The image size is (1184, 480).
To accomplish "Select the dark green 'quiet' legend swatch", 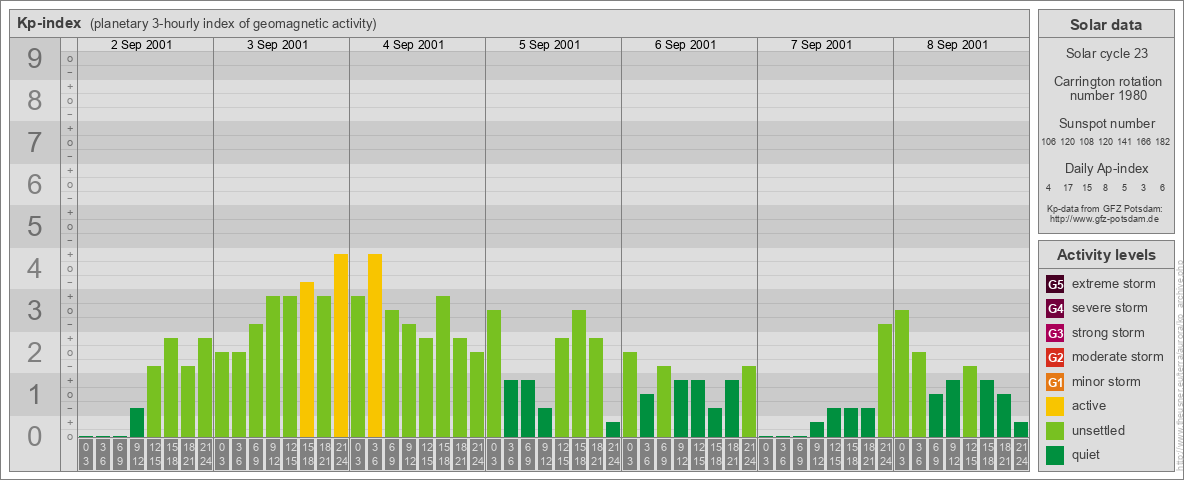I will tap(1055, 454).
